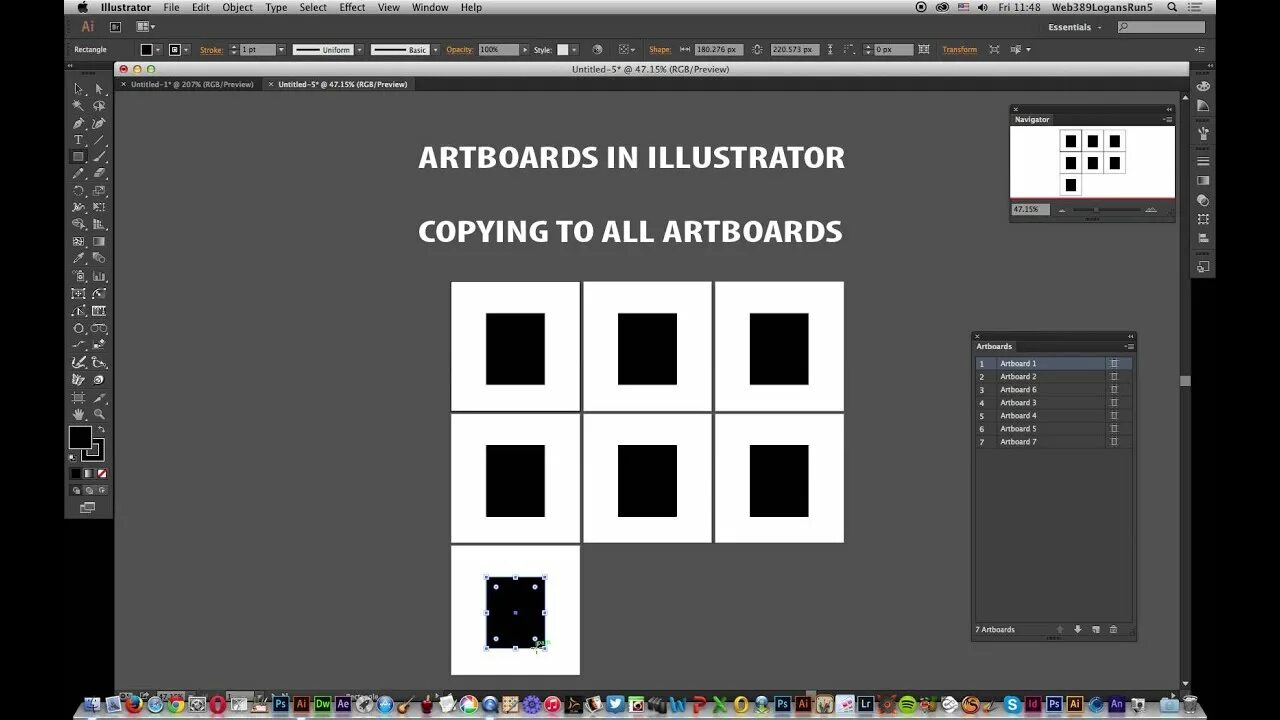Open the File menu
Screen dimensions: 1280x720
172,7
